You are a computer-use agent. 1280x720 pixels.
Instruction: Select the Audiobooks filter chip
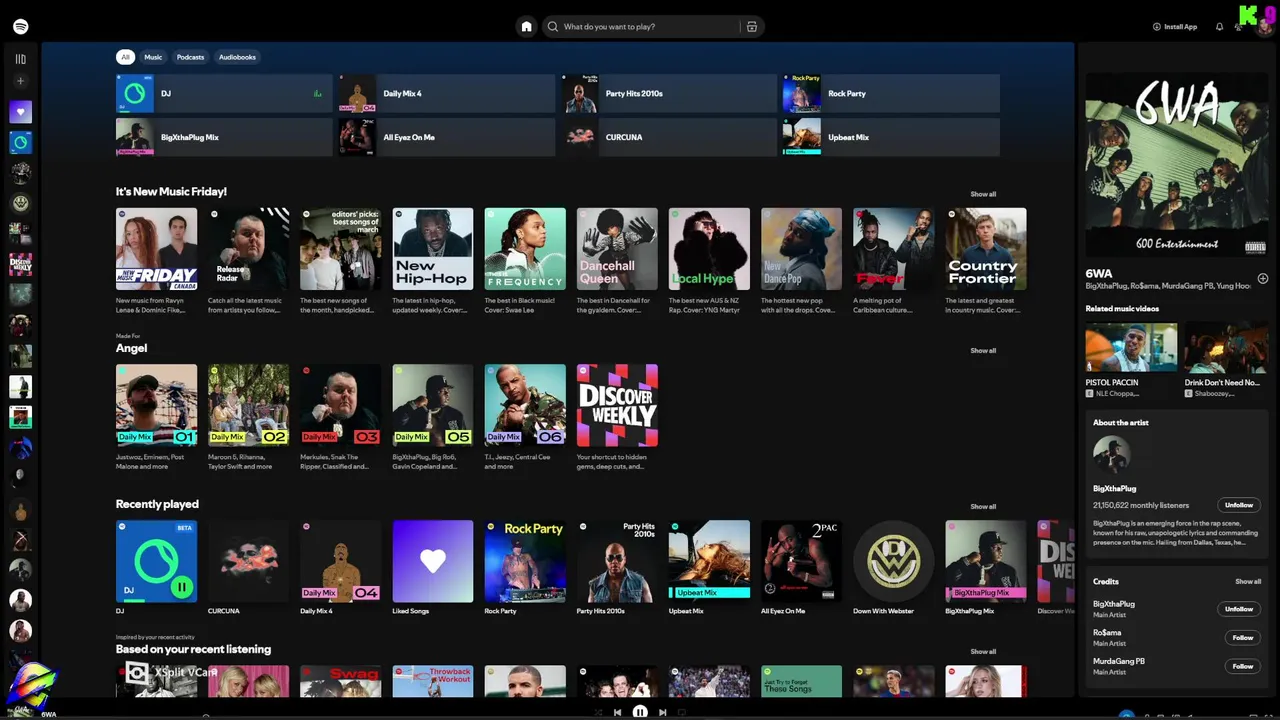click(237, 57)
